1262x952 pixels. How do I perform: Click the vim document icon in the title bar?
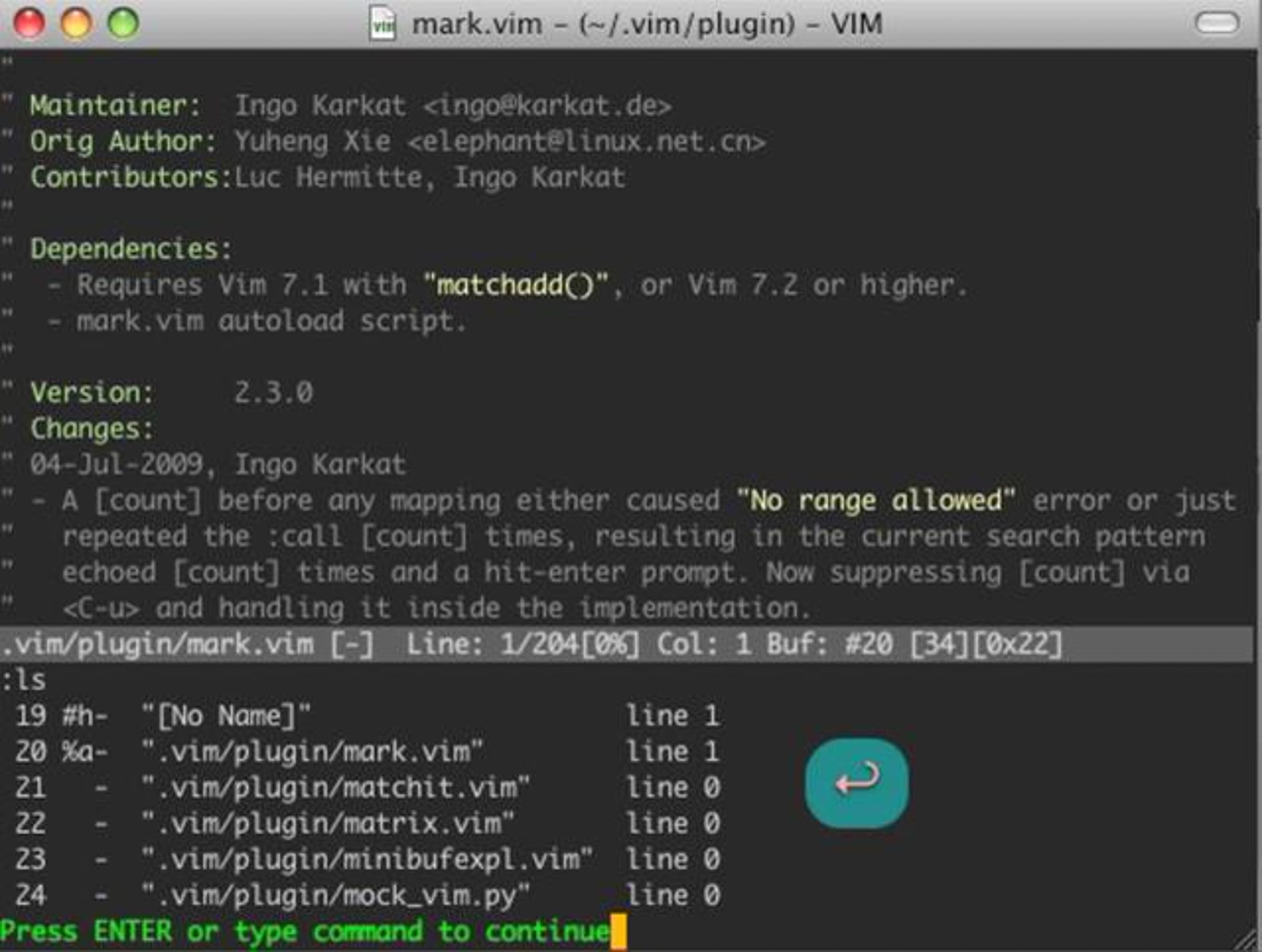[x=382, y=23]
